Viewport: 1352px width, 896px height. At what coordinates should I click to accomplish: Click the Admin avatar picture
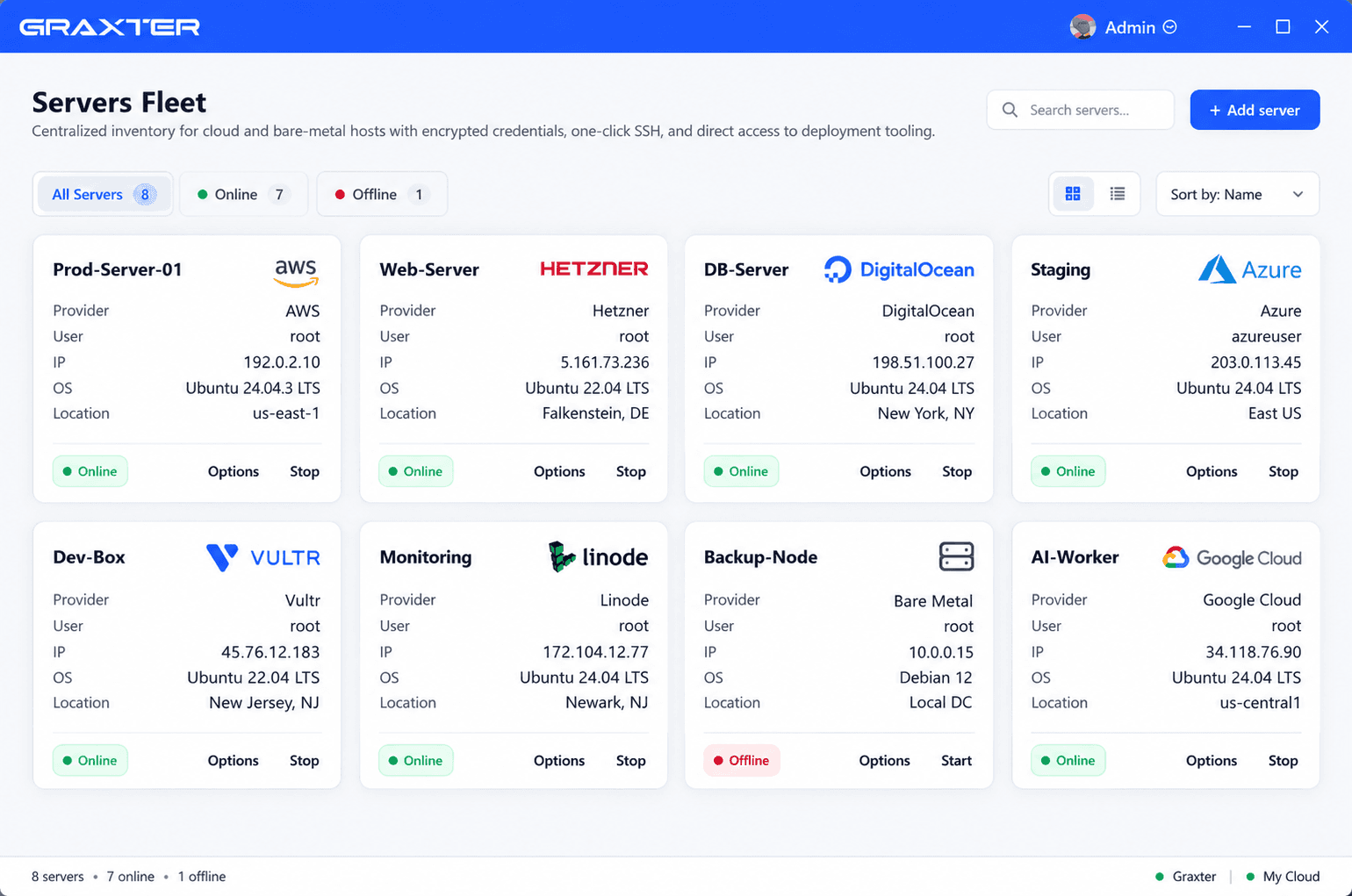1082,27
